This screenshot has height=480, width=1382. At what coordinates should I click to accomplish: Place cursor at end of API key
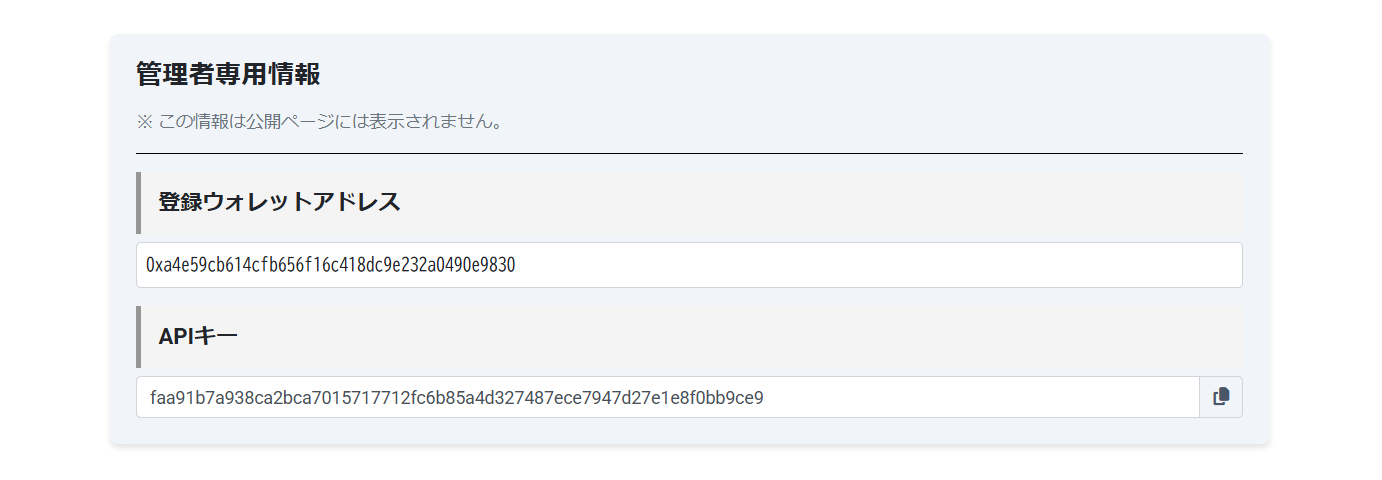(765, 397)
